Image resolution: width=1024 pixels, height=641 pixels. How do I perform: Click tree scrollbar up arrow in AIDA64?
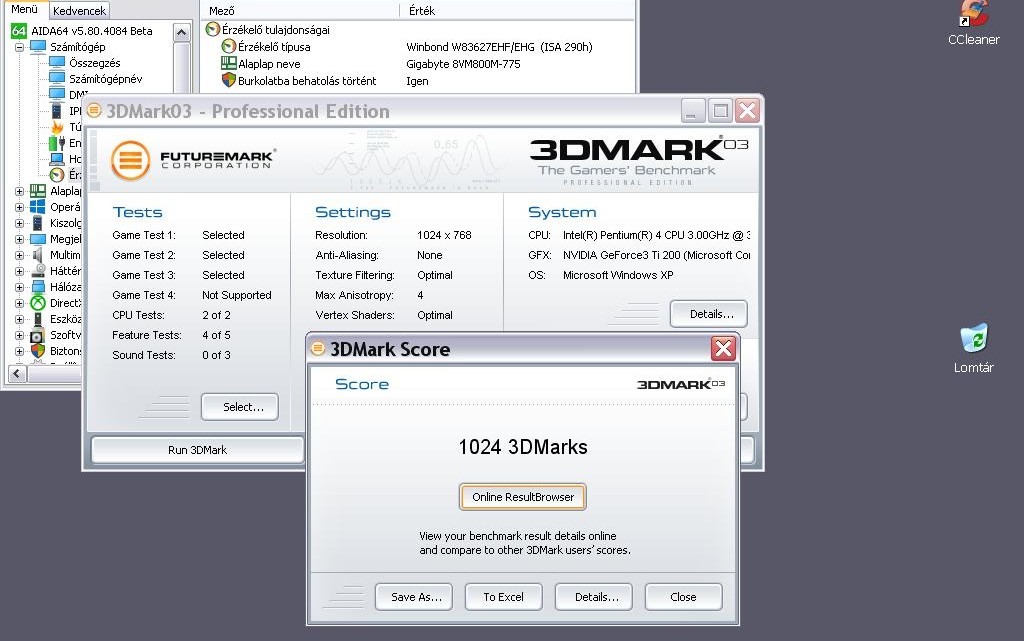(x=182, y=32)
